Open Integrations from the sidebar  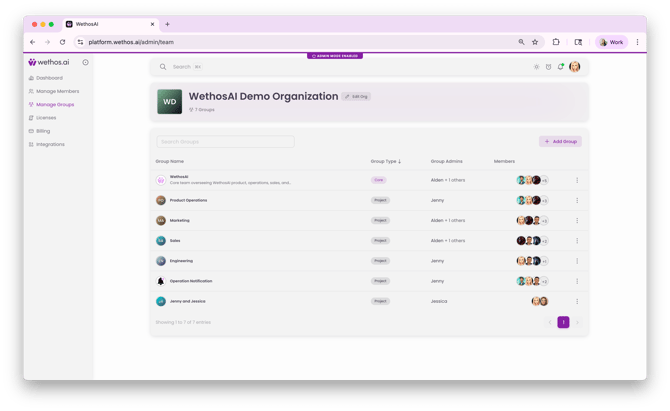tap(50, 144)
